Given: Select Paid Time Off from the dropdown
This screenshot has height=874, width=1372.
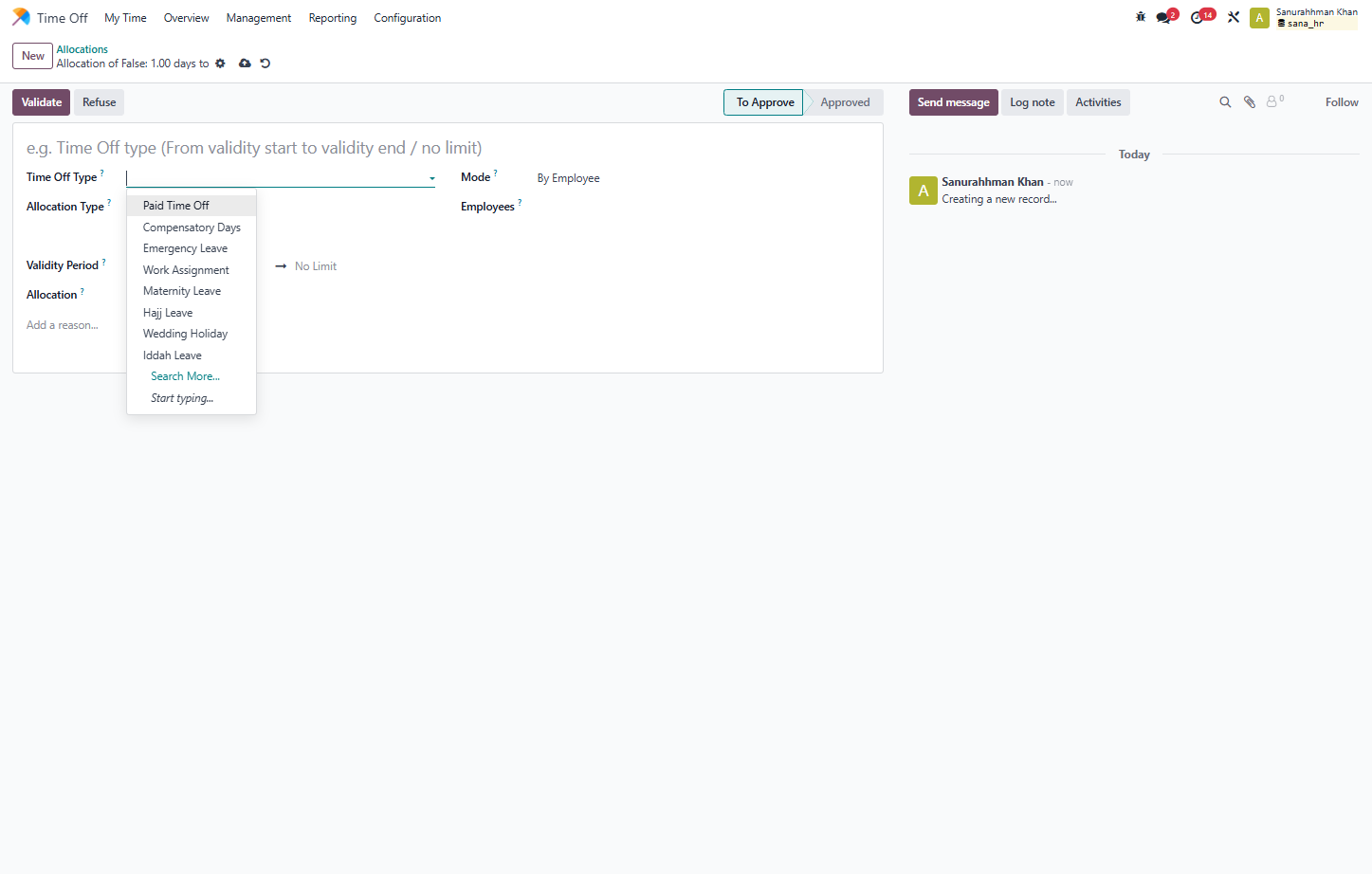Looking at the screenshot, I should pyautogui.click(x=192, y=206).
